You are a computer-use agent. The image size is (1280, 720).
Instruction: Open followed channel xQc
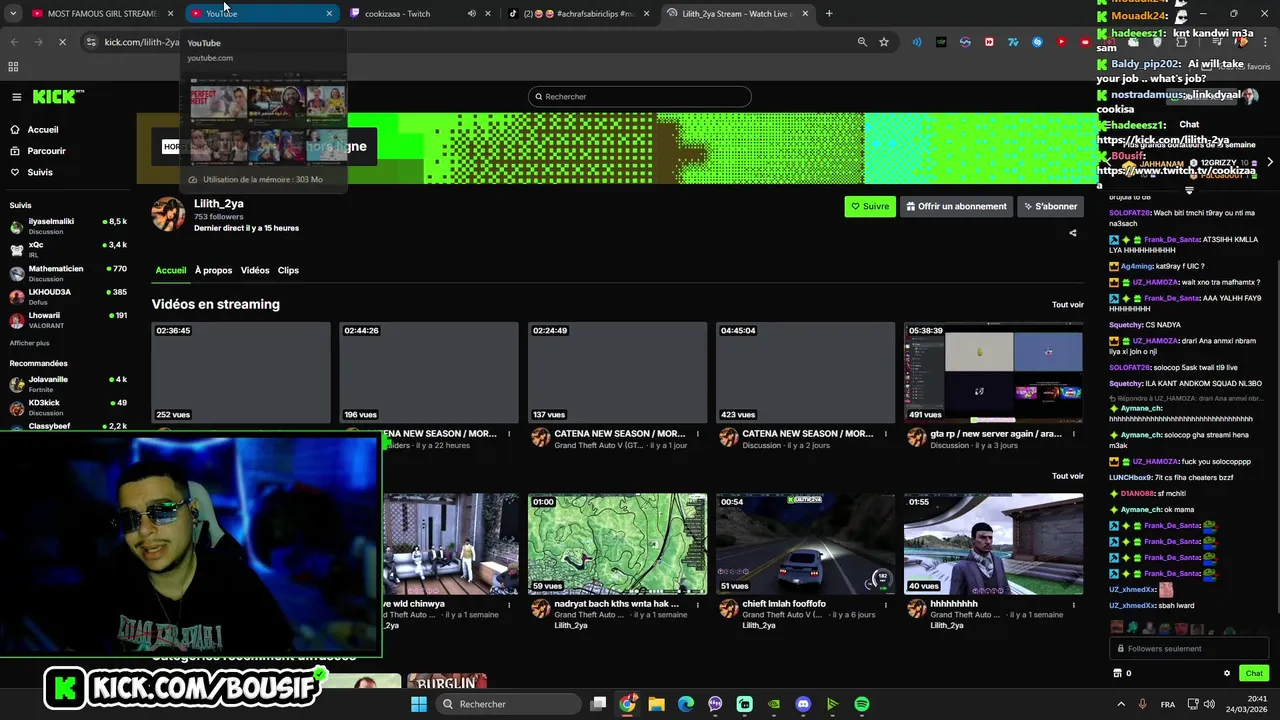click(x=68, y=249)
